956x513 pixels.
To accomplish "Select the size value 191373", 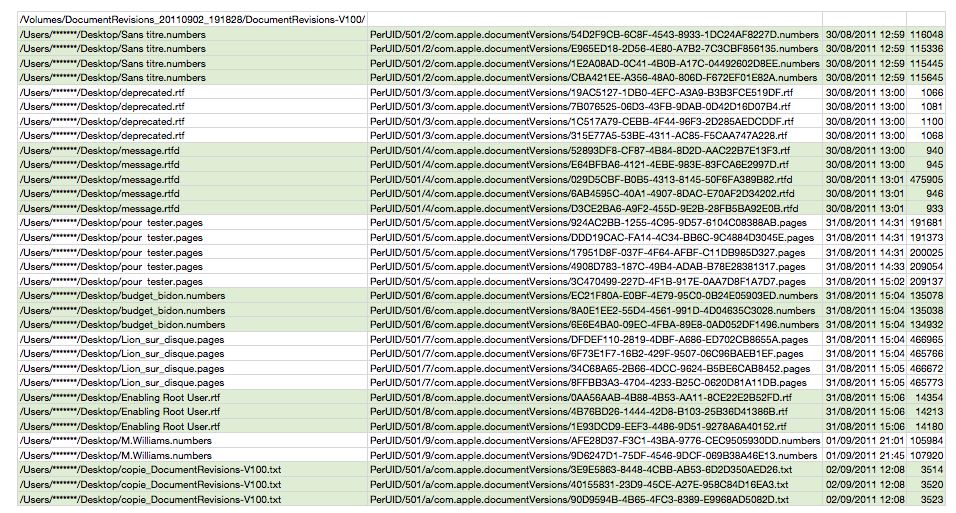I will 926,238.
